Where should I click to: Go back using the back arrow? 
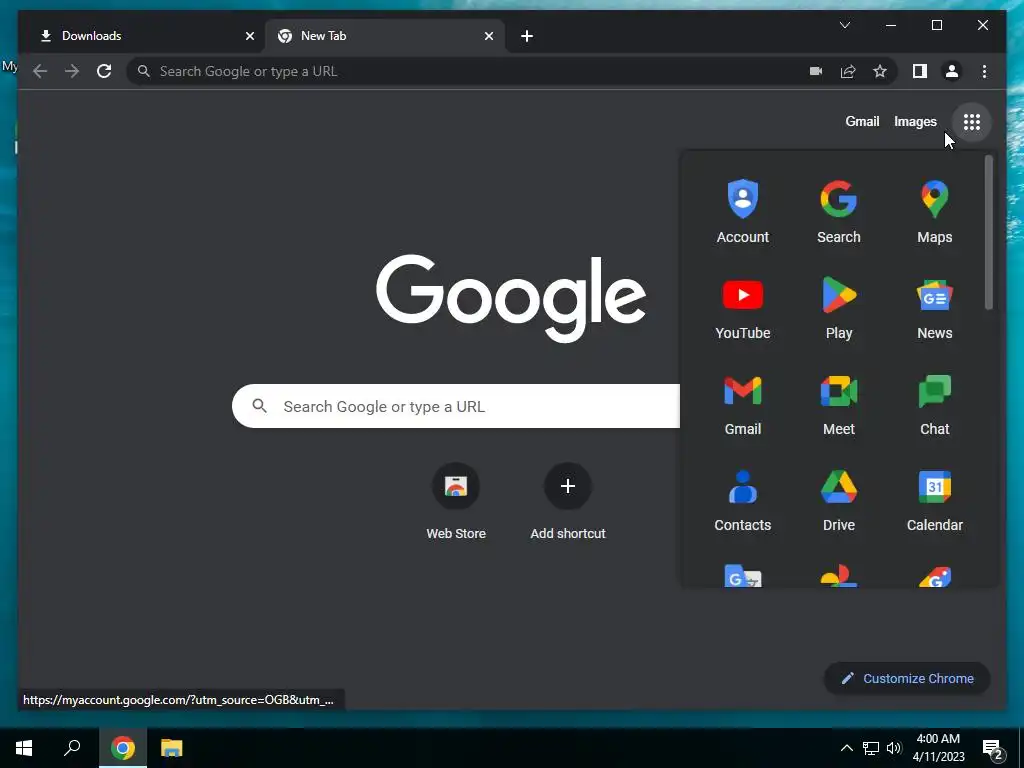[40, 71]
